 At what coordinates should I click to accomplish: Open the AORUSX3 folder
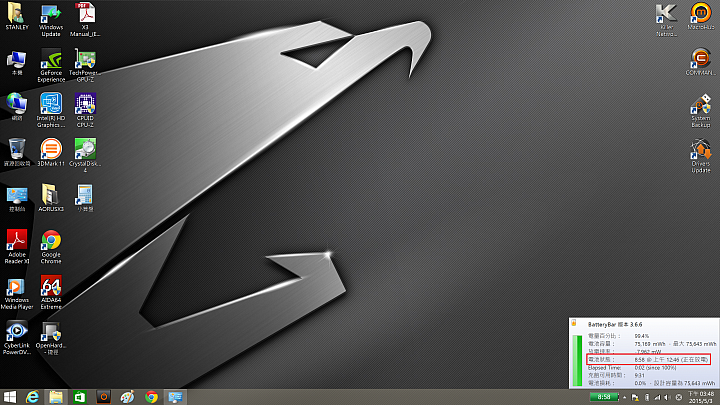(51, 198)
